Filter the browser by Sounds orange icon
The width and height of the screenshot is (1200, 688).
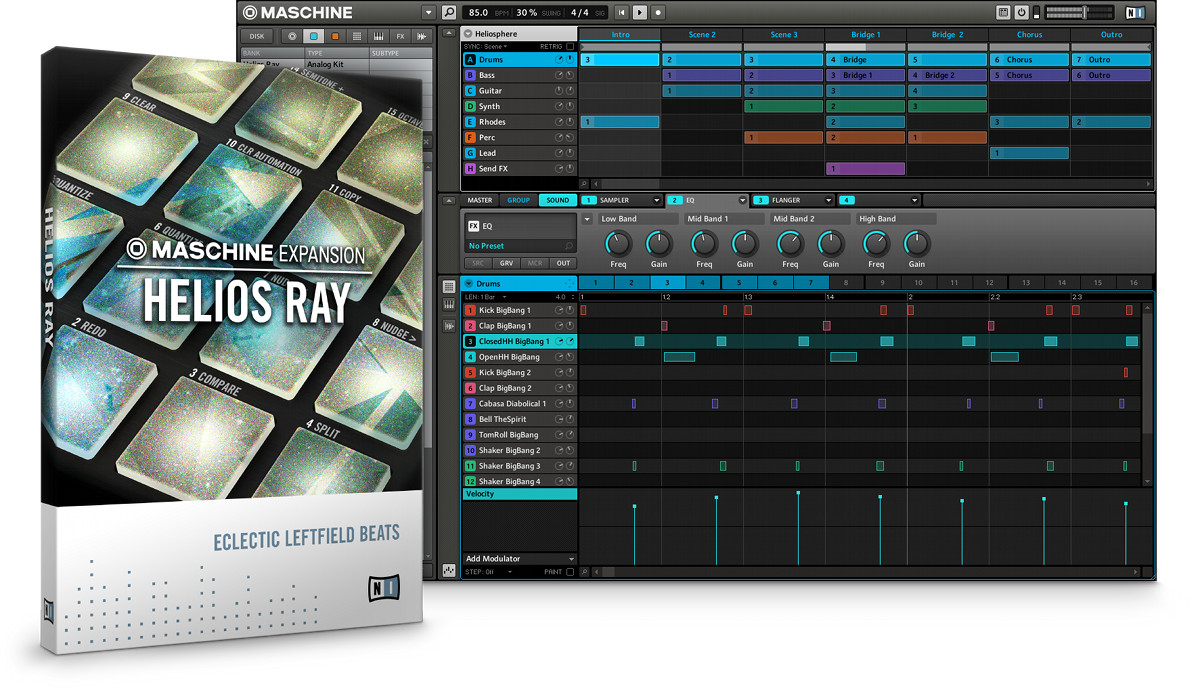click(335, 36)
